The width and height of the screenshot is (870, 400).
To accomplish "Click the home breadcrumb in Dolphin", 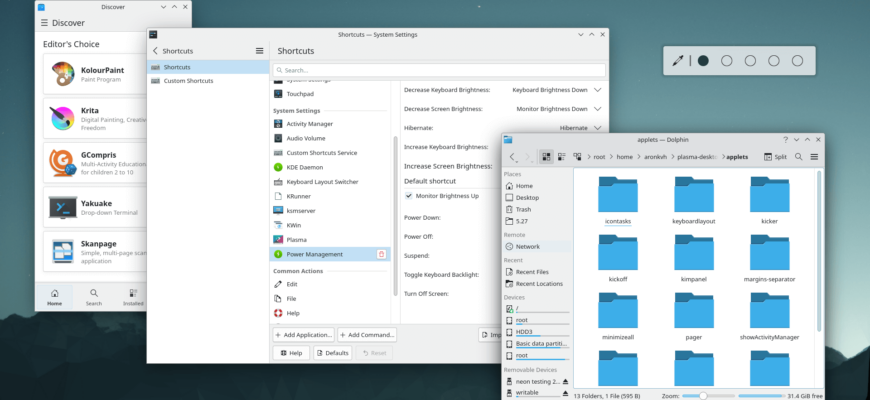I will coord(624,157).
